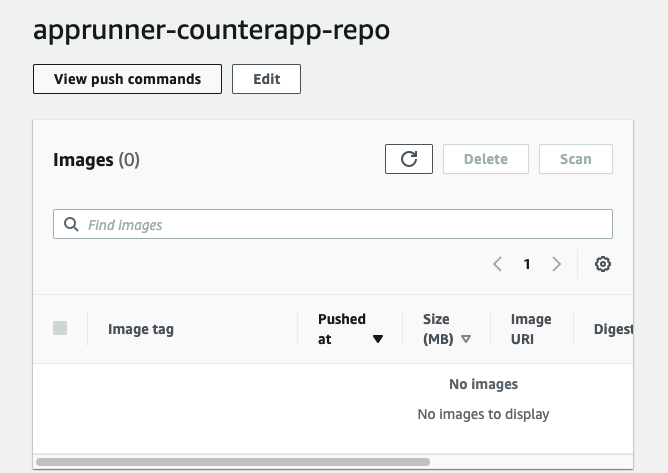The width and height of the screenshot is (668, 473).
Task: Click the horizontal table scrollbar
Action: [x=233, y=462]
